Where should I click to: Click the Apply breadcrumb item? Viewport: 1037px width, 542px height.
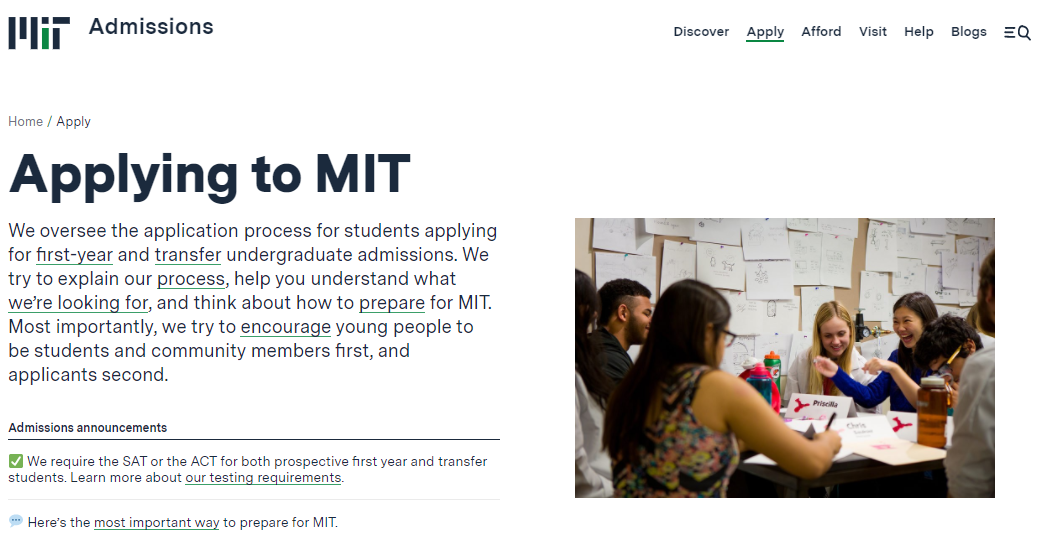[x=73, y=122]
